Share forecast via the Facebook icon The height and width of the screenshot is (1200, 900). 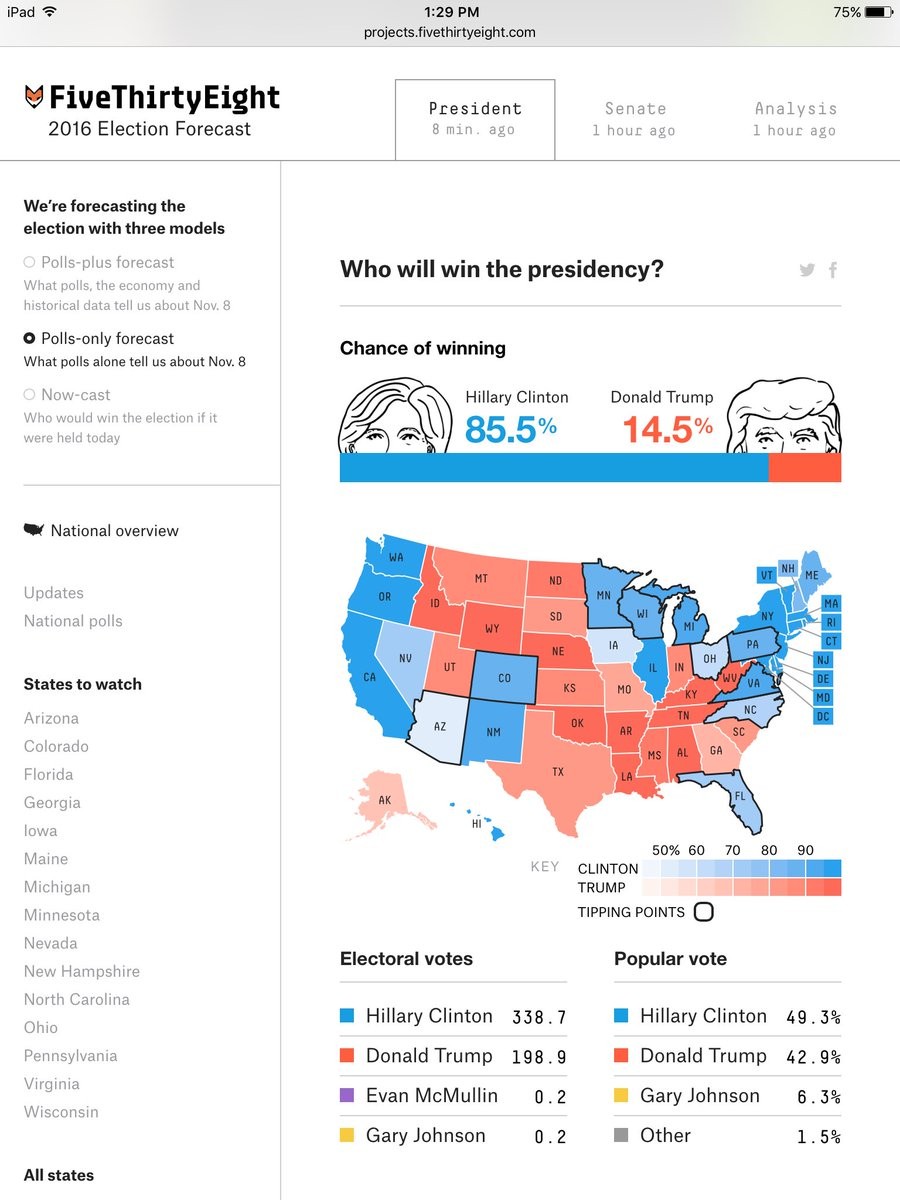click(833, 270)
